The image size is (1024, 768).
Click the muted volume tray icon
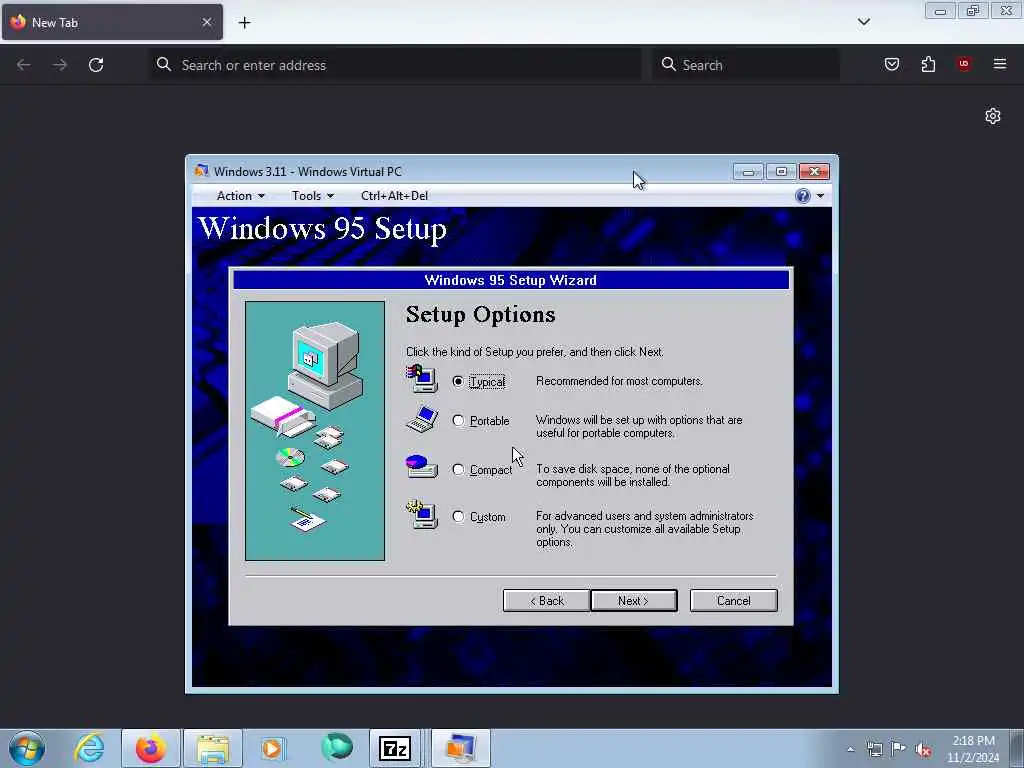pos(923,749)
